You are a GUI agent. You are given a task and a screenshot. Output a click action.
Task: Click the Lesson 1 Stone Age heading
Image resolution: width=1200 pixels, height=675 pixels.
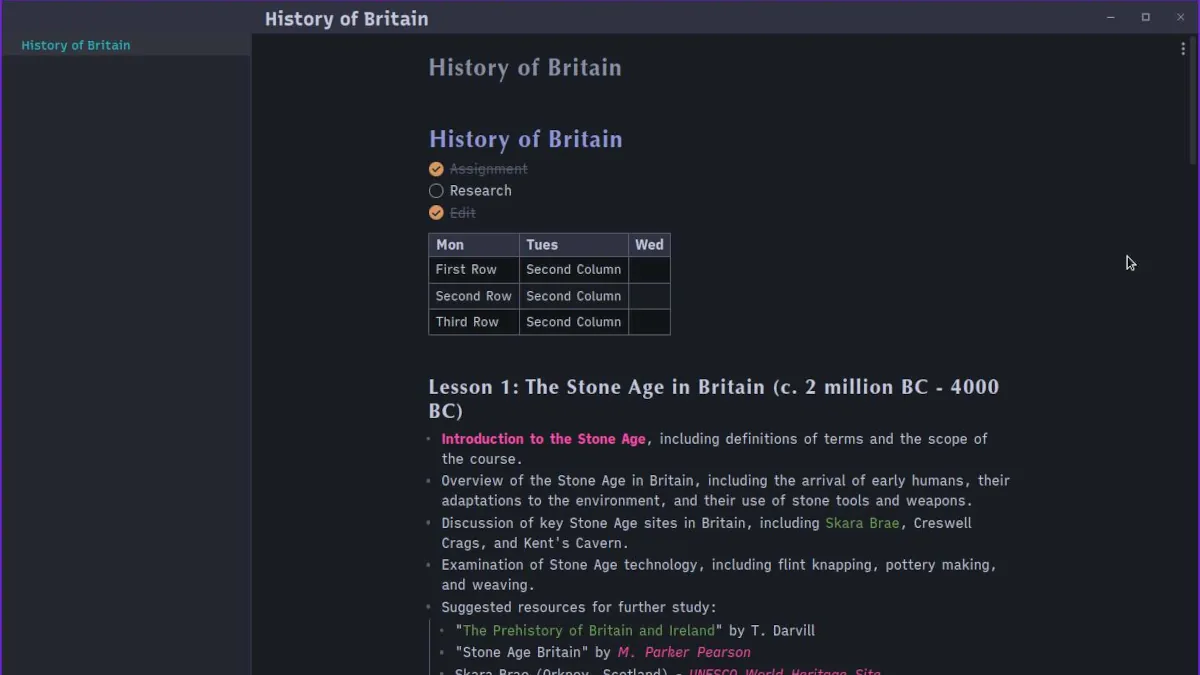point(714,399)
